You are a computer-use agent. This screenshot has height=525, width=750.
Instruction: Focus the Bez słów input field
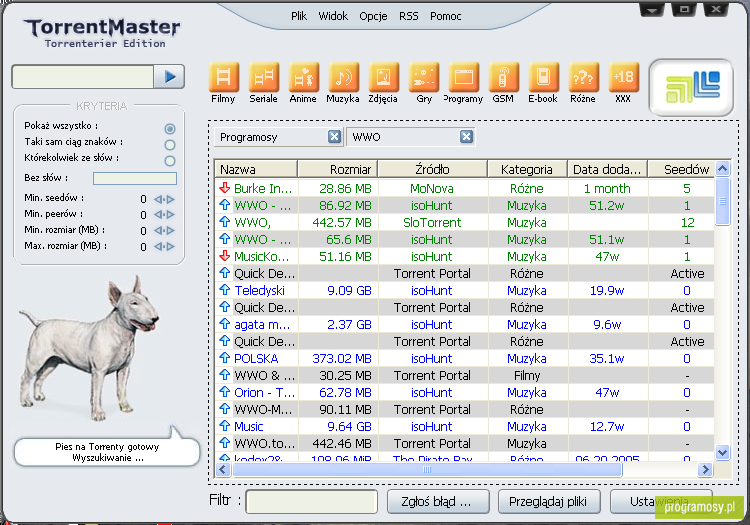tap(135, 178)
